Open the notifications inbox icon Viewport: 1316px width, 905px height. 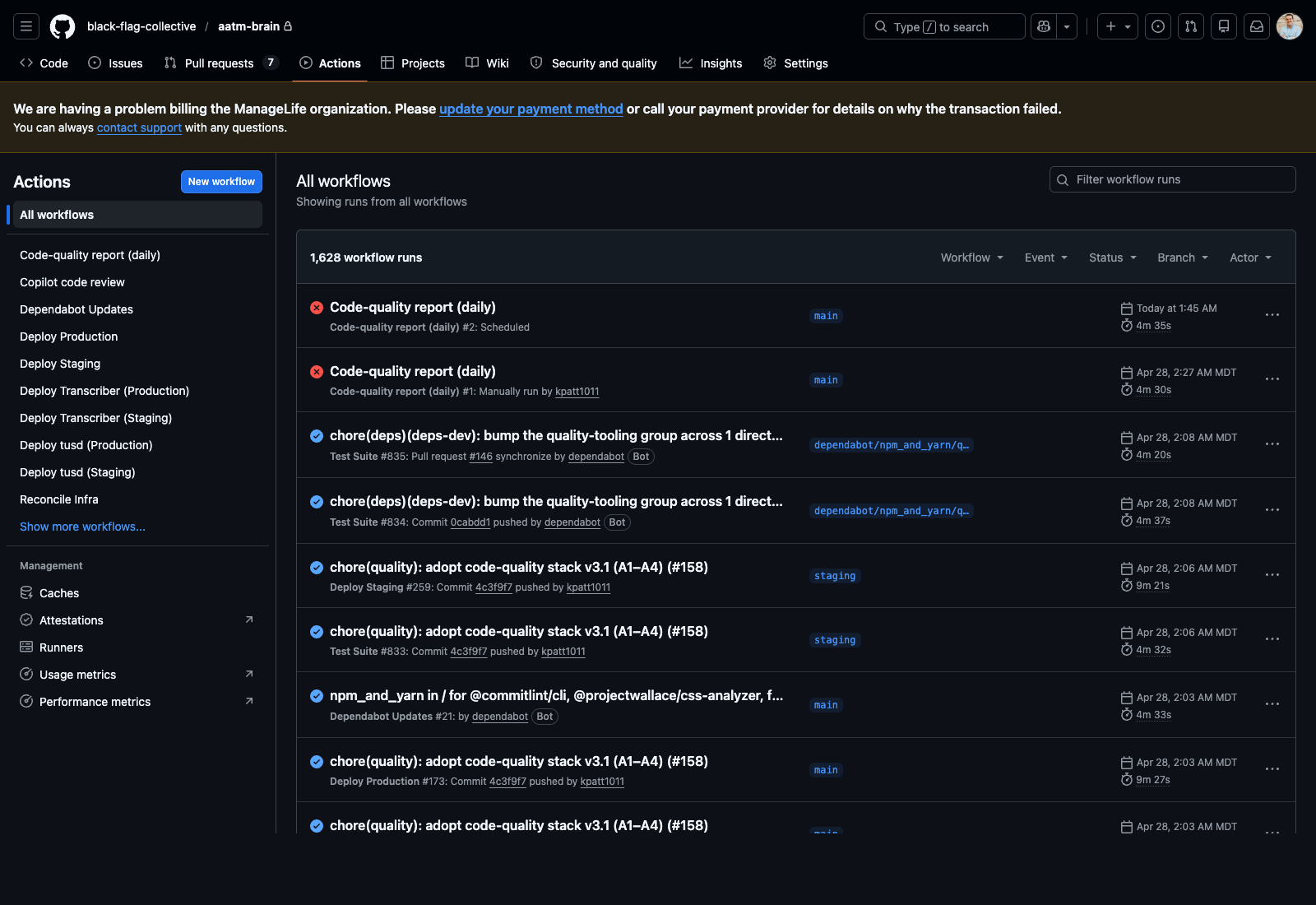click(x=1256, y=26)
